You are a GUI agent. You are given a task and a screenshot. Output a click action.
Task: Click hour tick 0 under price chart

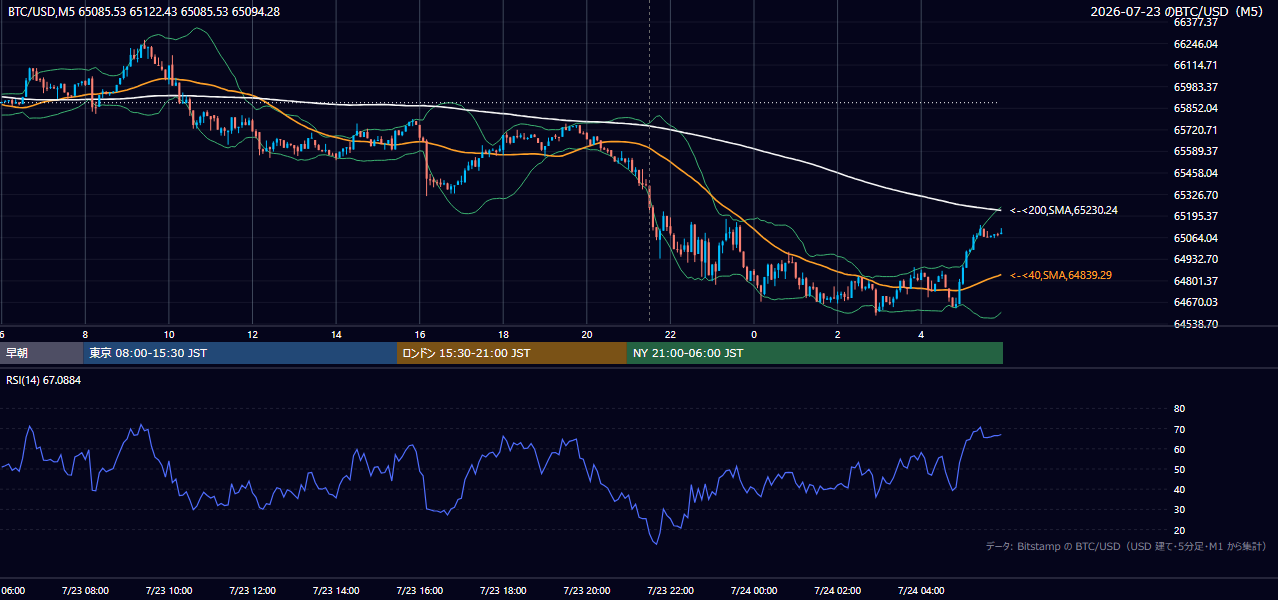[754, 334]
